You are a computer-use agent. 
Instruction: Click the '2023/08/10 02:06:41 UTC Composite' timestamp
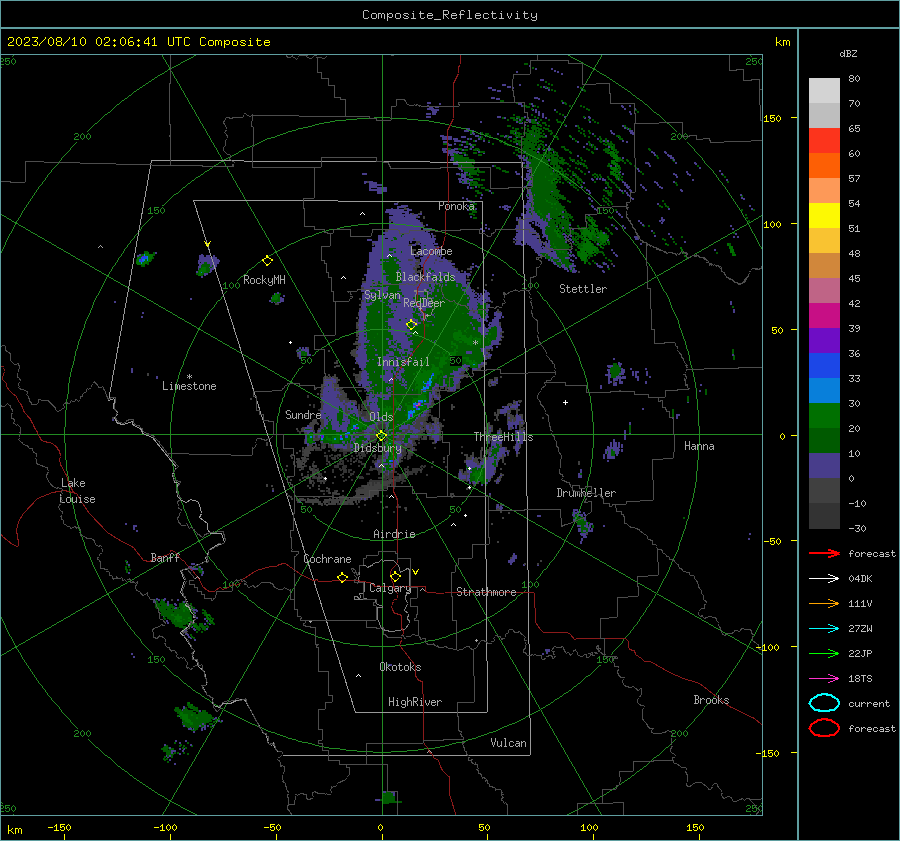(x=138, y=42)
